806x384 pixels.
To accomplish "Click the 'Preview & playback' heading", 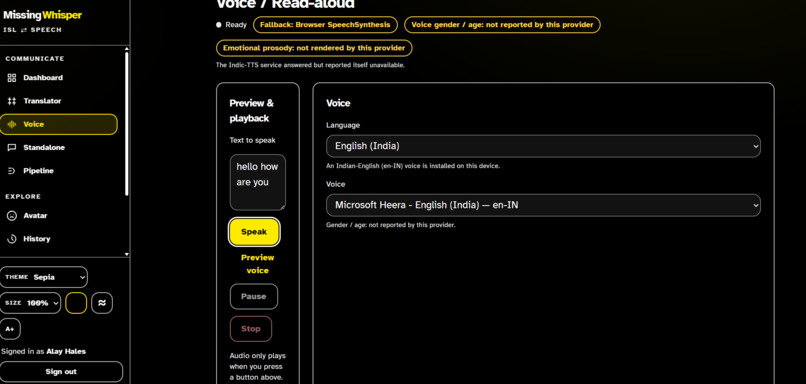I will (251, 111).
